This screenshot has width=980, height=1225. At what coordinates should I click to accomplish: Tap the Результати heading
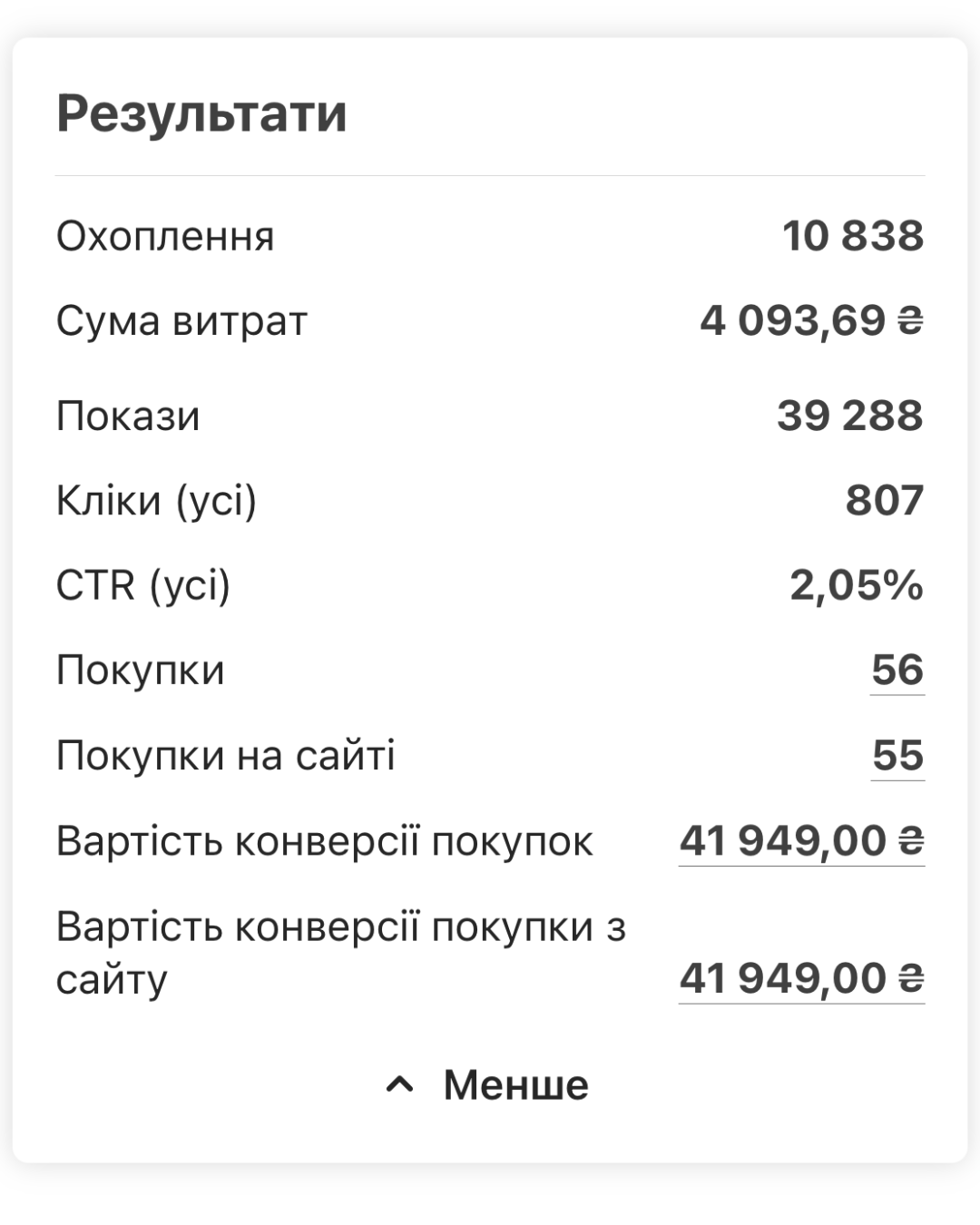coord(201,114)
